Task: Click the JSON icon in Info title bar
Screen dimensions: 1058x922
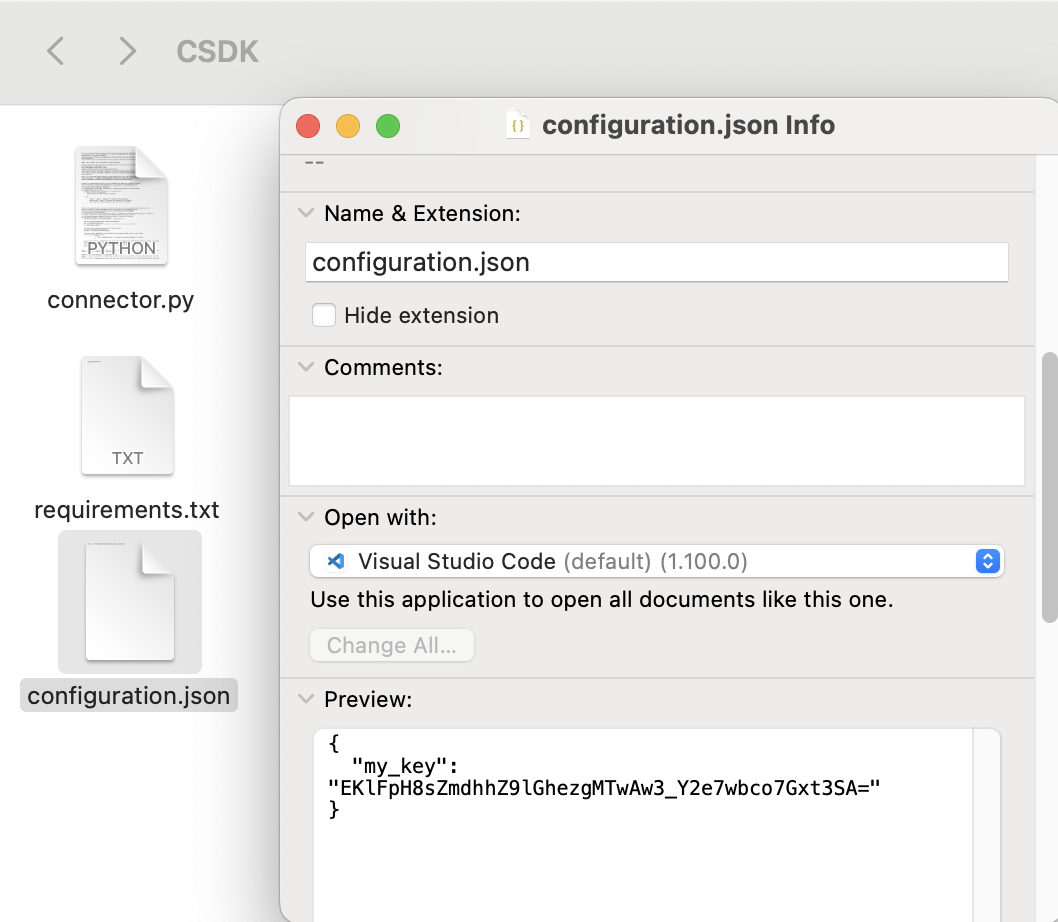Action: click(x=518, y=125)
